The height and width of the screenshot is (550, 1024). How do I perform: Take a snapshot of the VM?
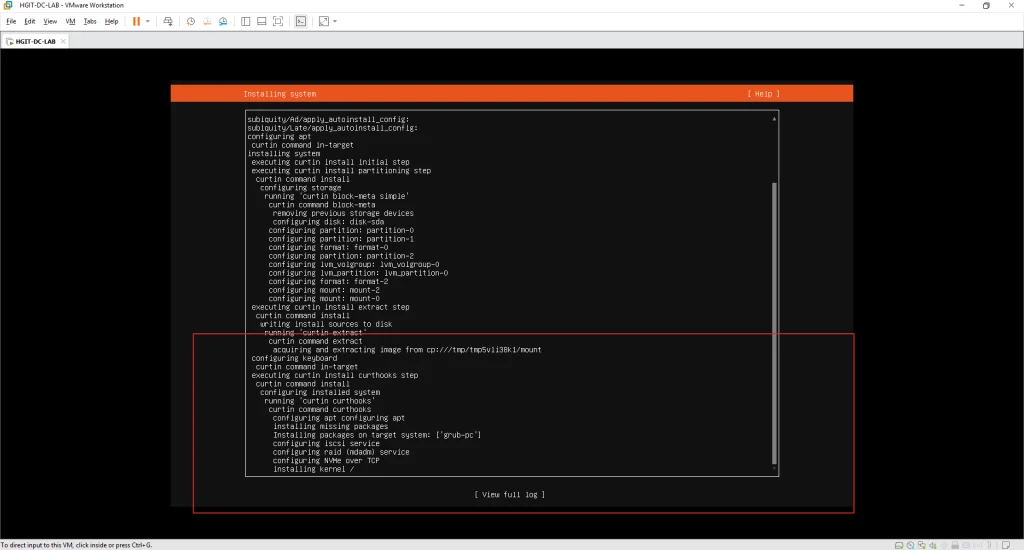tap(191, 22)
